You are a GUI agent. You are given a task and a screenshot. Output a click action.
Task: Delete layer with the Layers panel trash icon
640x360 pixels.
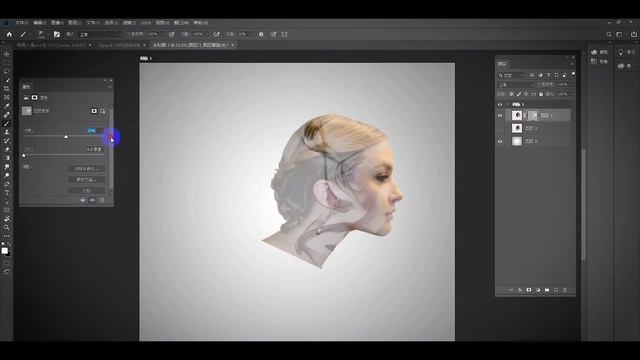point(565,290)
